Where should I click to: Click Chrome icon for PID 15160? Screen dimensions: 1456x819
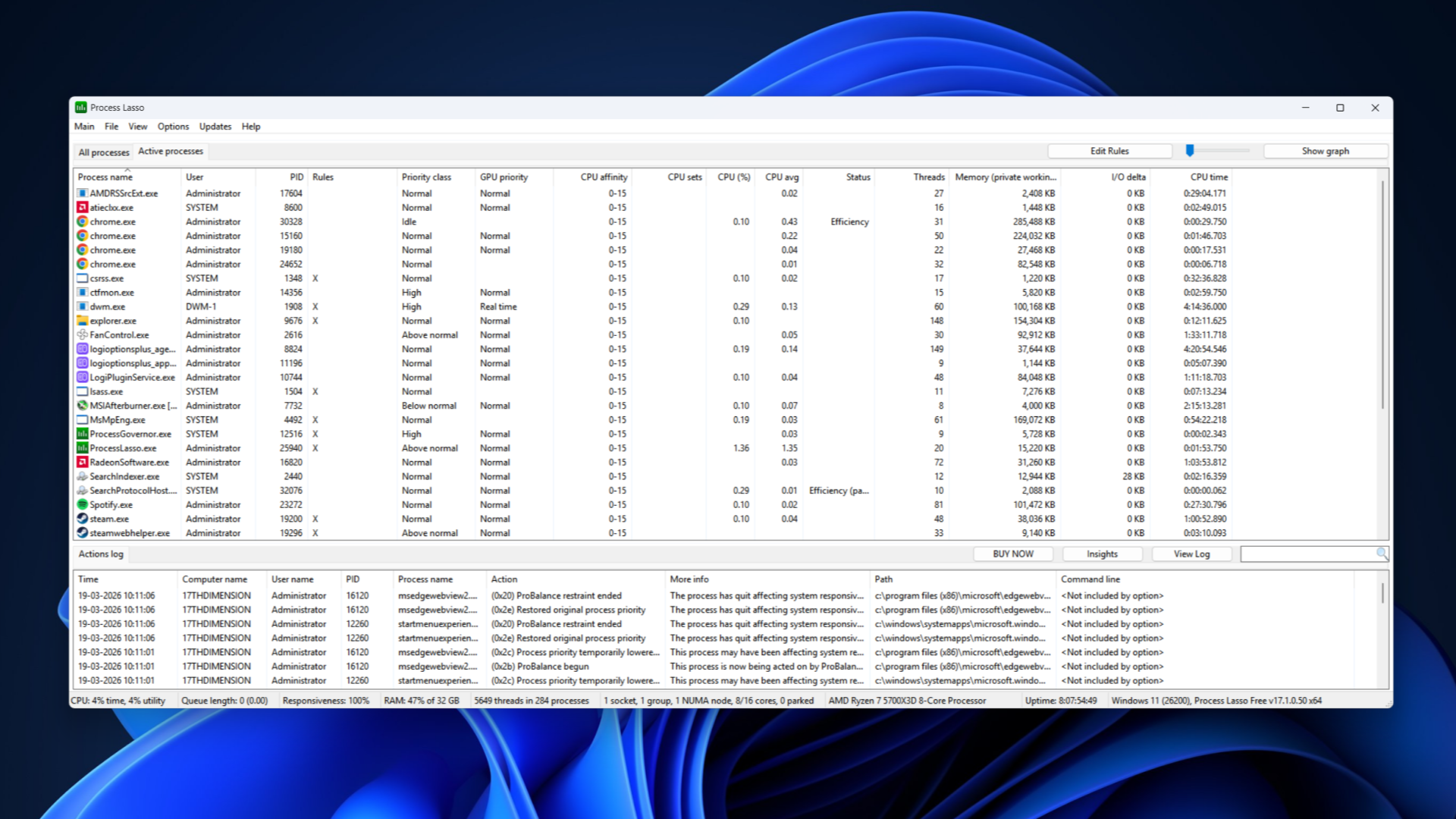pyautogui.click(x=83, y=236)
